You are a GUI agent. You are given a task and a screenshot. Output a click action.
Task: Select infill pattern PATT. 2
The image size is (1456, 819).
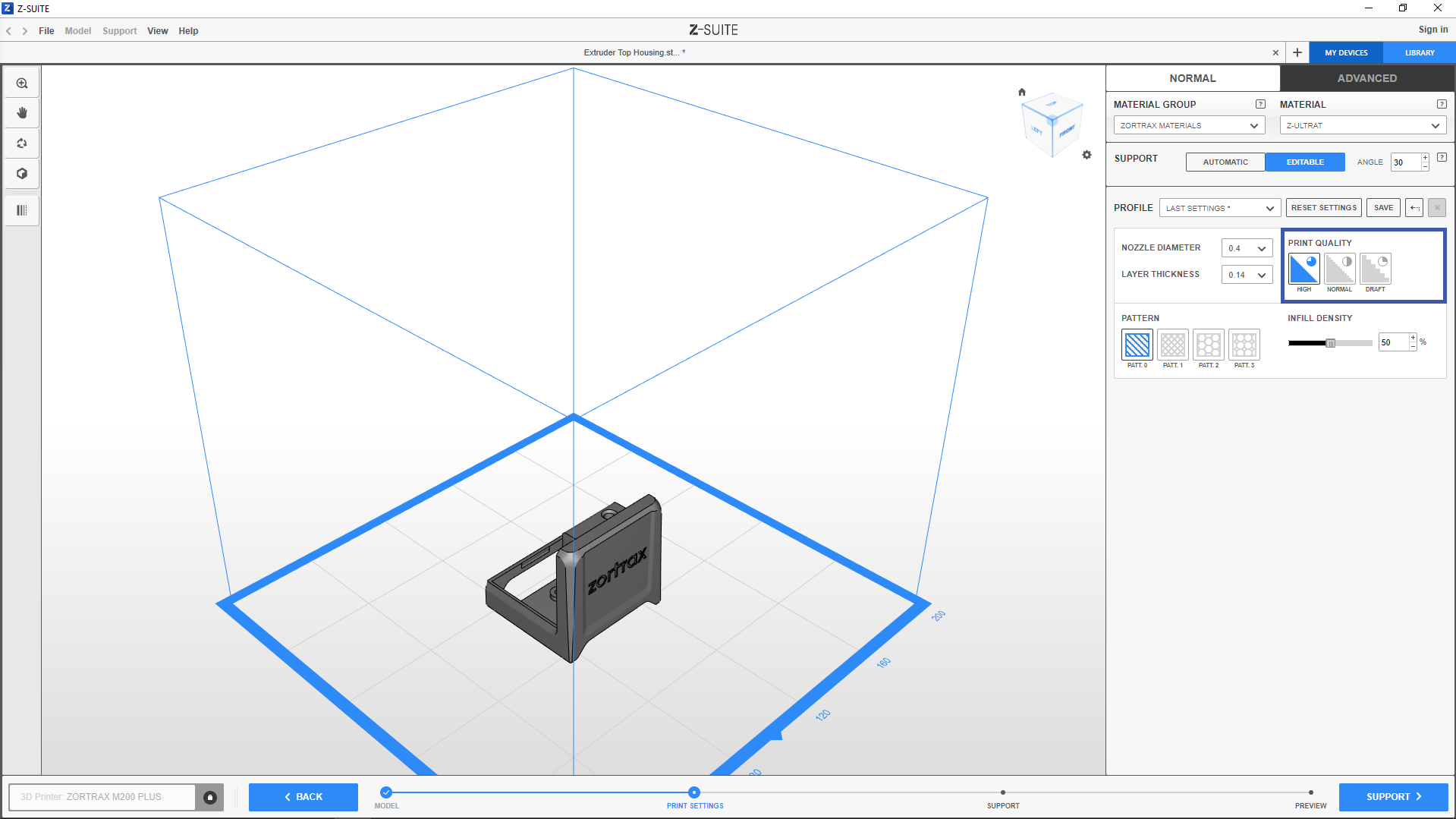(1208, 345)
